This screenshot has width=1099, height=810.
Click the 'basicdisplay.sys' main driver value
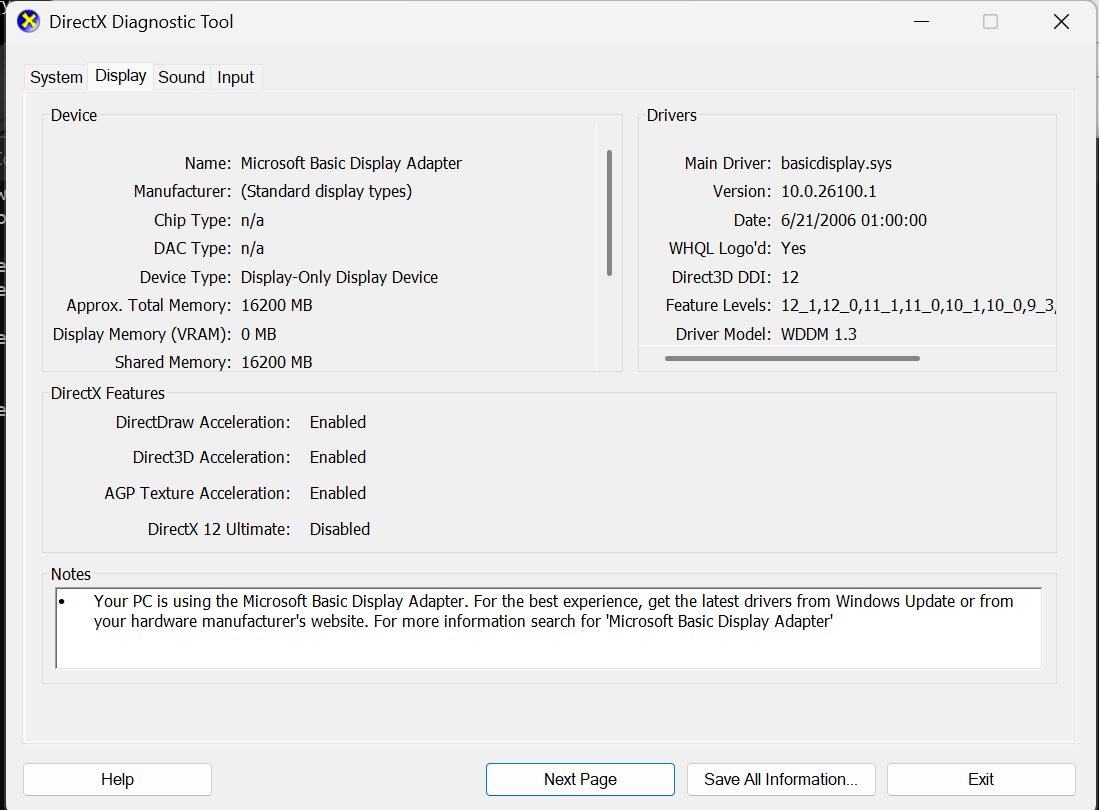click(836, 163)
